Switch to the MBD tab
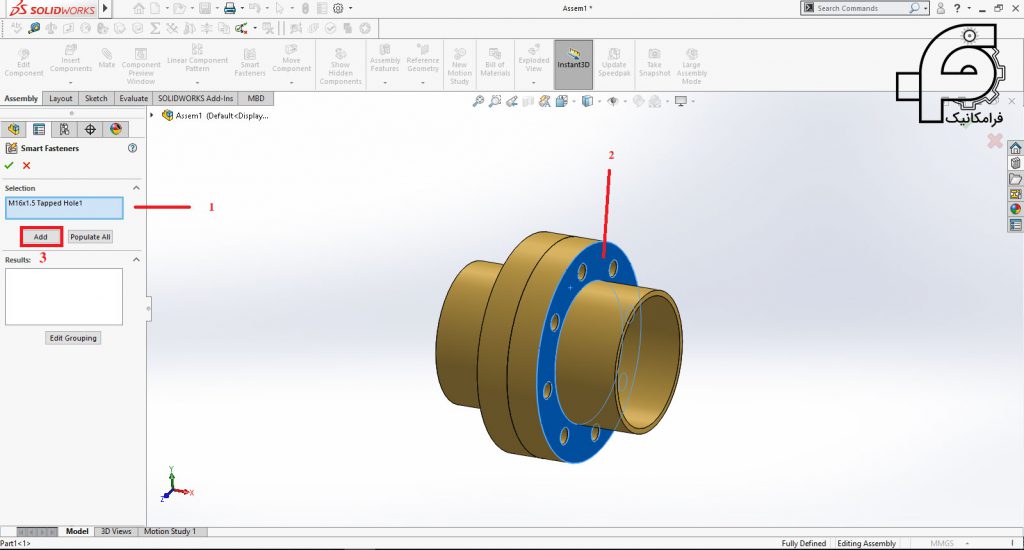 tap(256, 99)
